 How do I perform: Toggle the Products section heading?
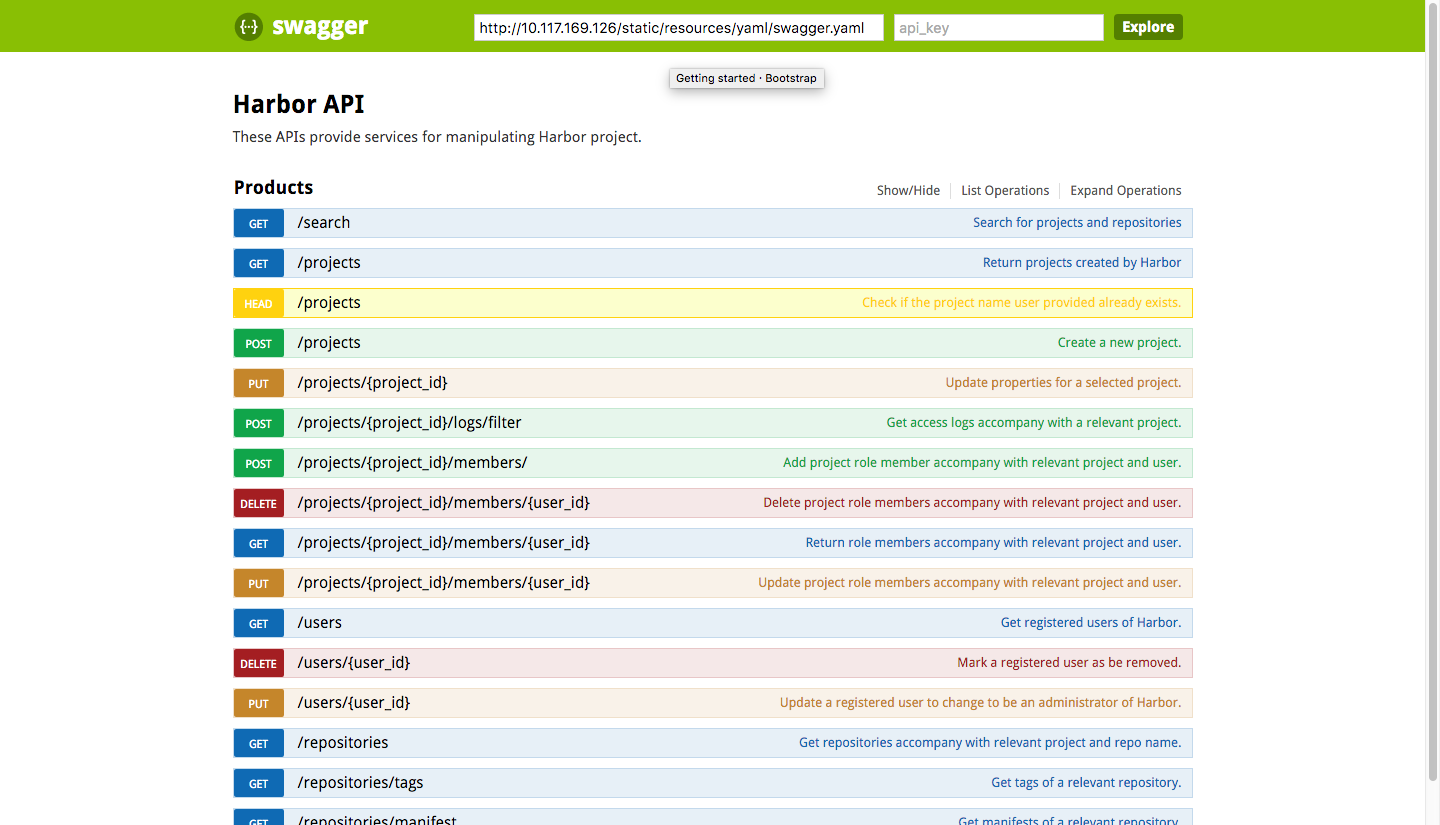click(x=273, y=187)
